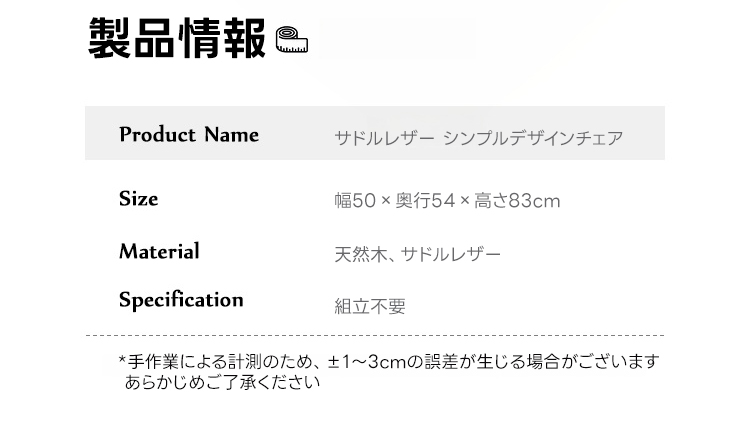This screenshot has width=750, height=439.
Task: Select the Product Name label
Action: point(189,135)
